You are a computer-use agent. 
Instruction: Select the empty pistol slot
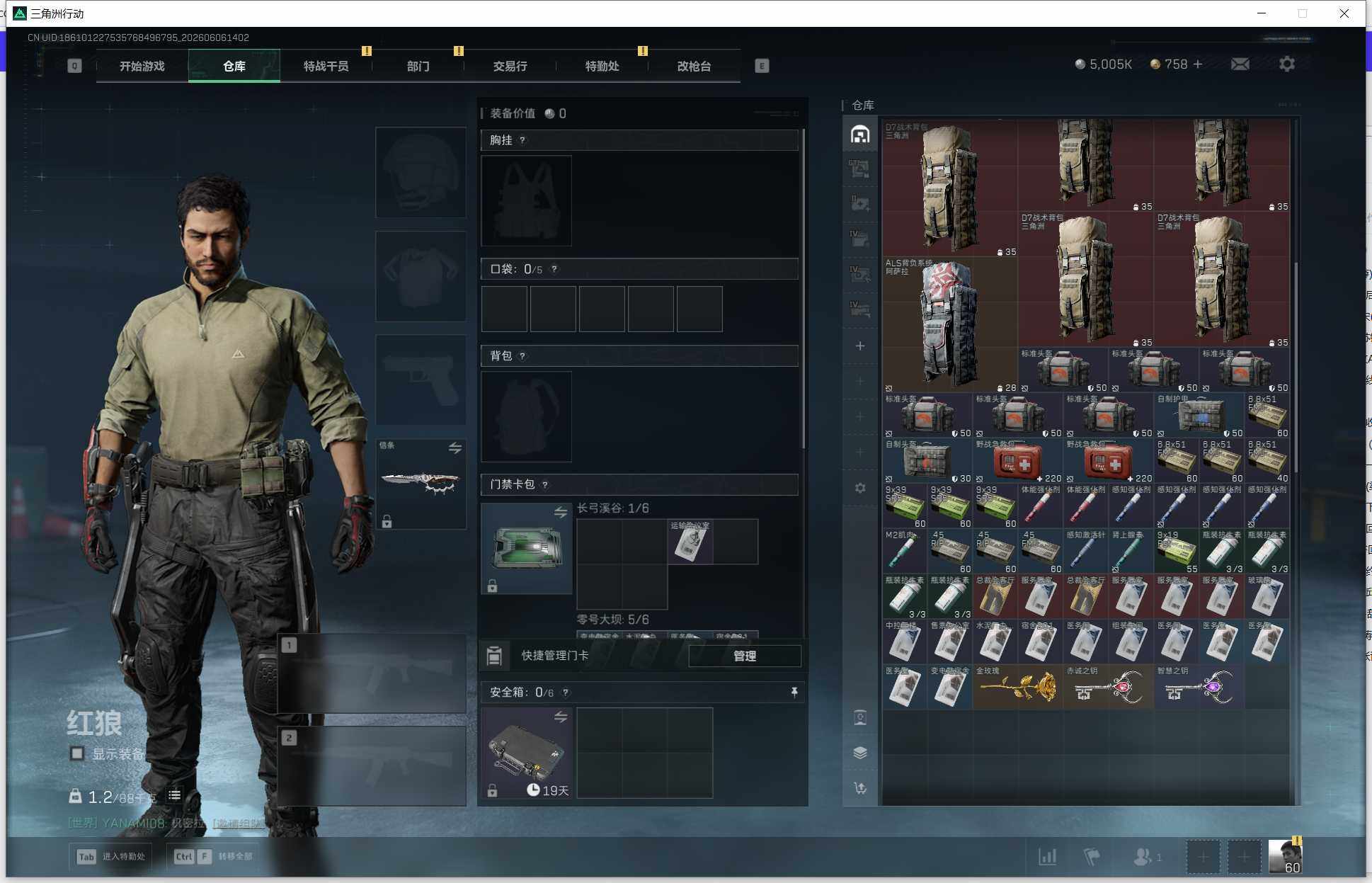(x=421, y=380)
